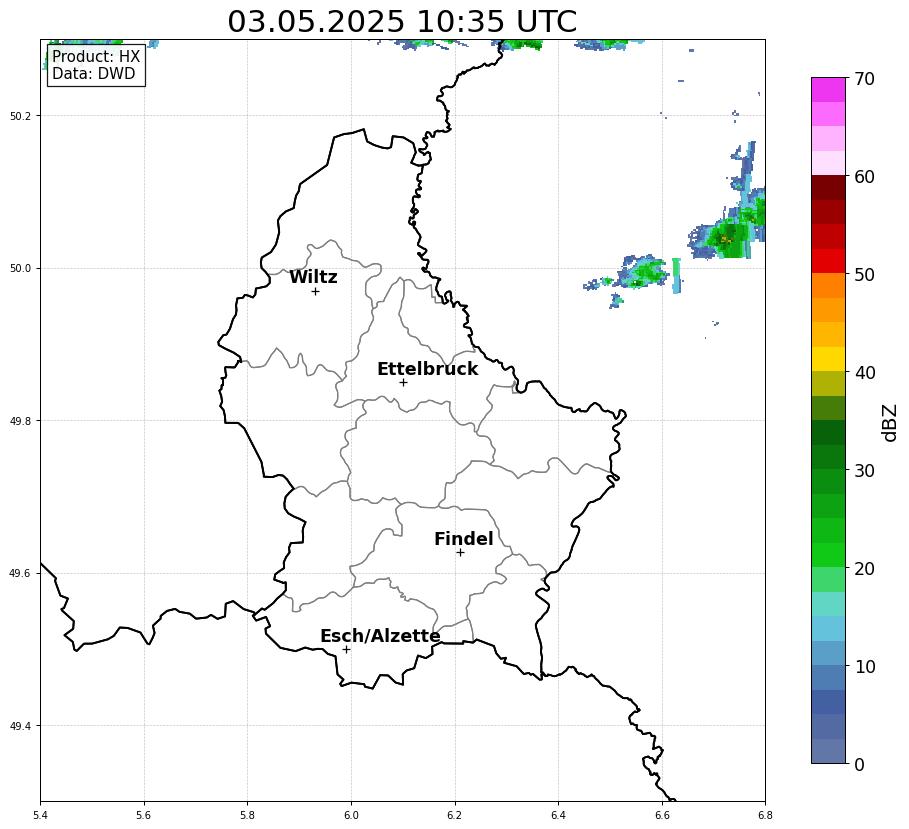Click the 5.4 longitude axis label
The image size is (909, 829).
[41, 816]
